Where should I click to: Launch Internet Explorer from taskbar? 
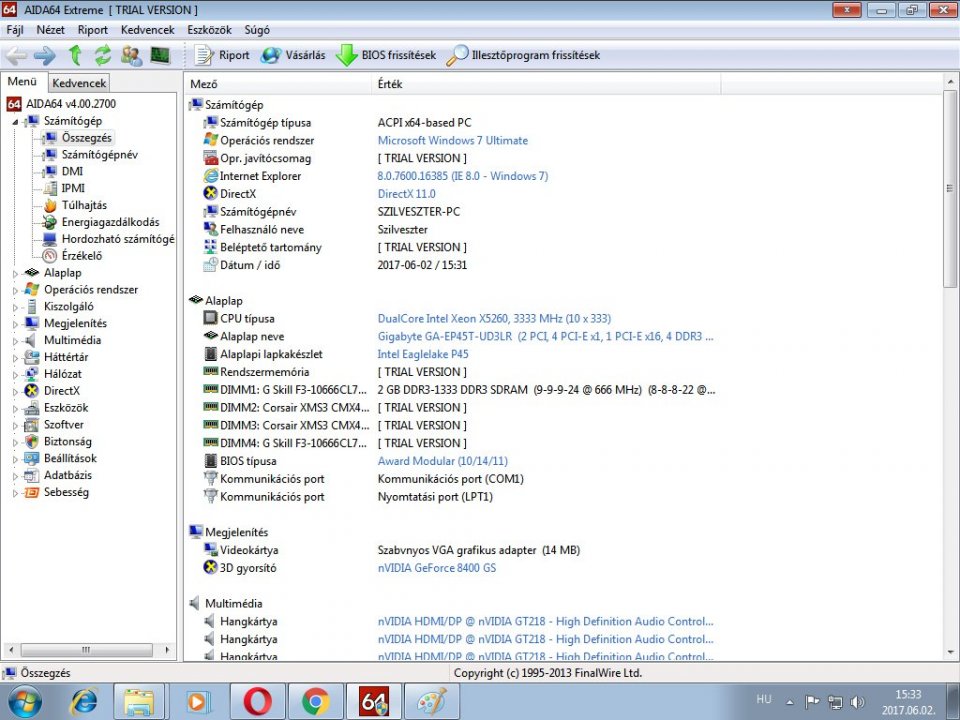coord(83,702)
